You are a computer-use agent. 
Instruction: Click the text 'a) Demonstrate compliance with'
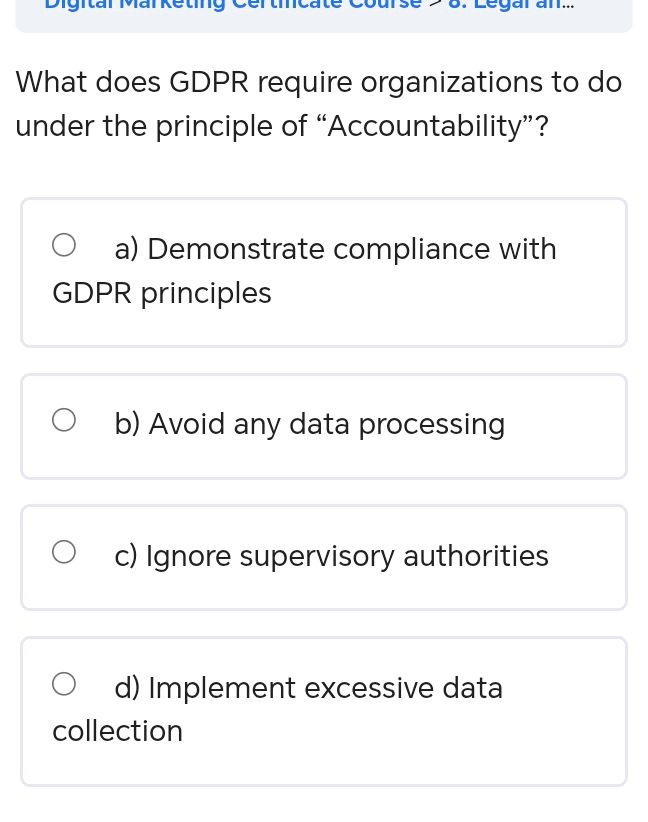tap(336, 248)
